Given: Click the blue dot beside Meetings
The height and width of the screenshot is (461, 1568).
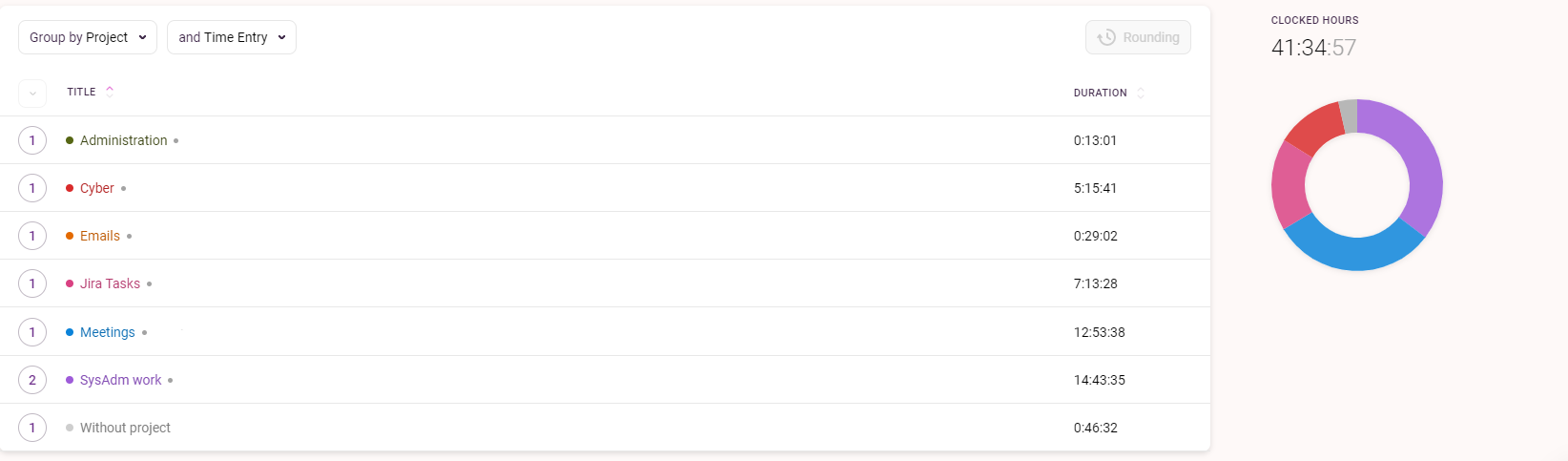Looking at the screenshot, I should click(70, 332).
